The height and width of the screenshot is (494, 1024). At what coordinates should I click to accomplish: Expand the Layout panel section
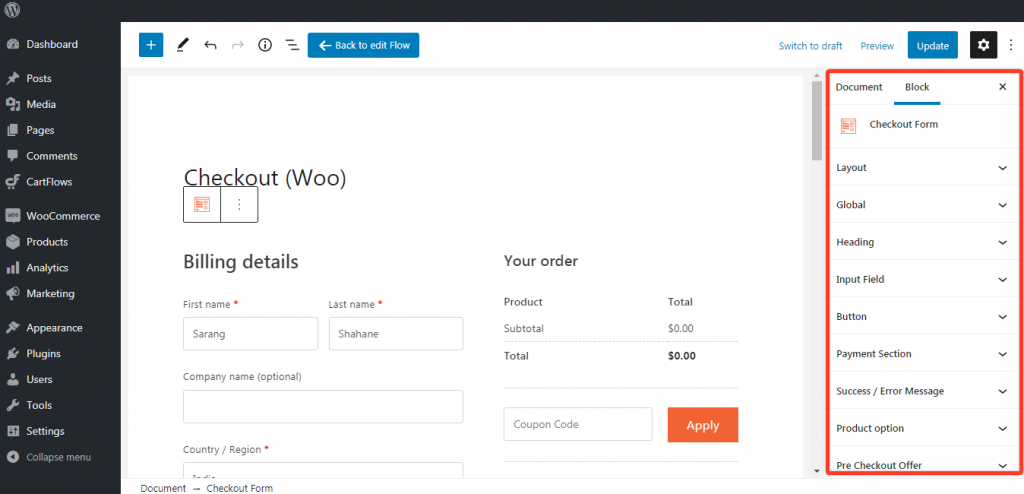(920, 168)
